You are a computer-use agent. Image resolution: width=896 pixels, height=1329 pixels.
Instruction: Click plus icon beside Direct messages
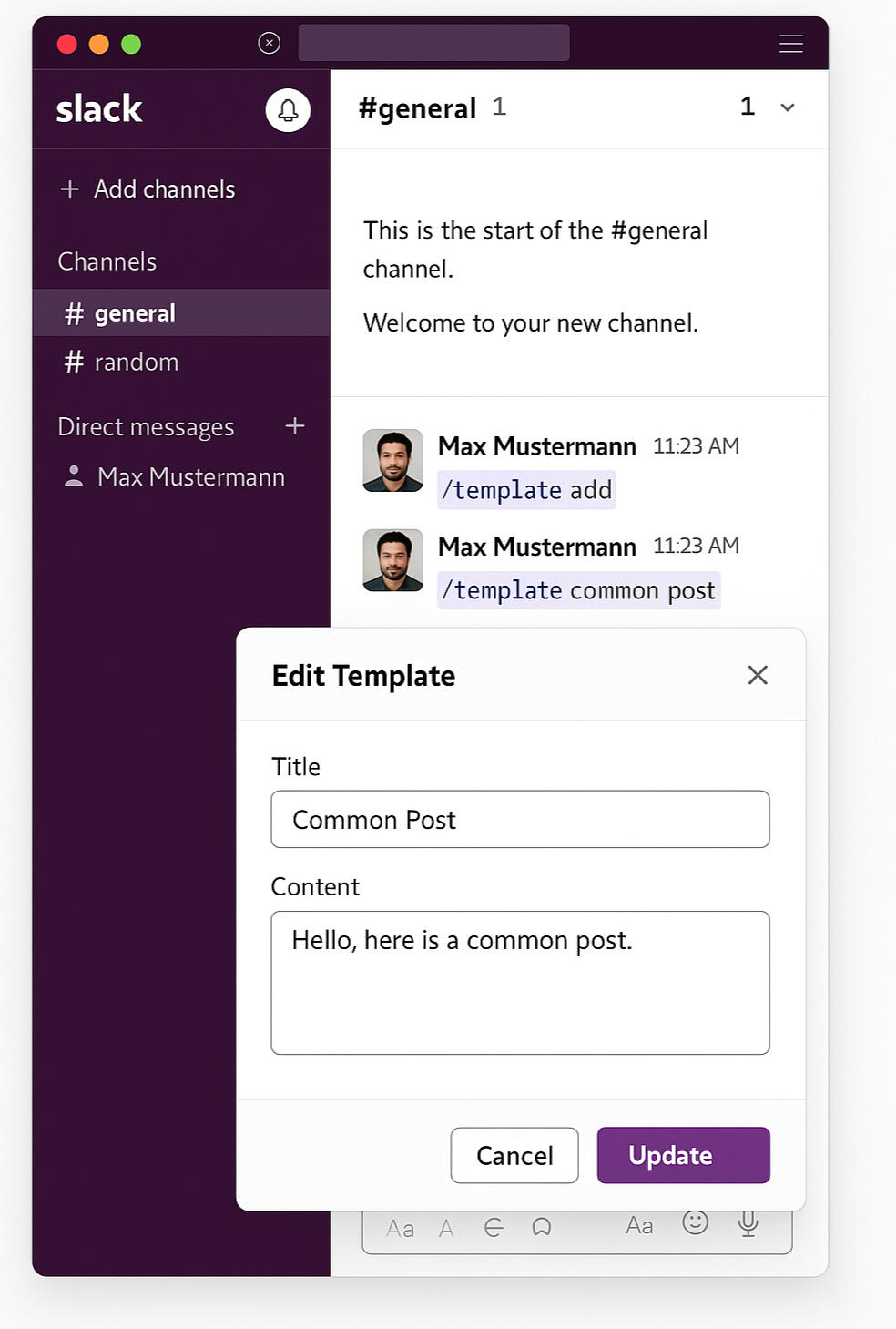pyautogui.click(x=294, y=426)
